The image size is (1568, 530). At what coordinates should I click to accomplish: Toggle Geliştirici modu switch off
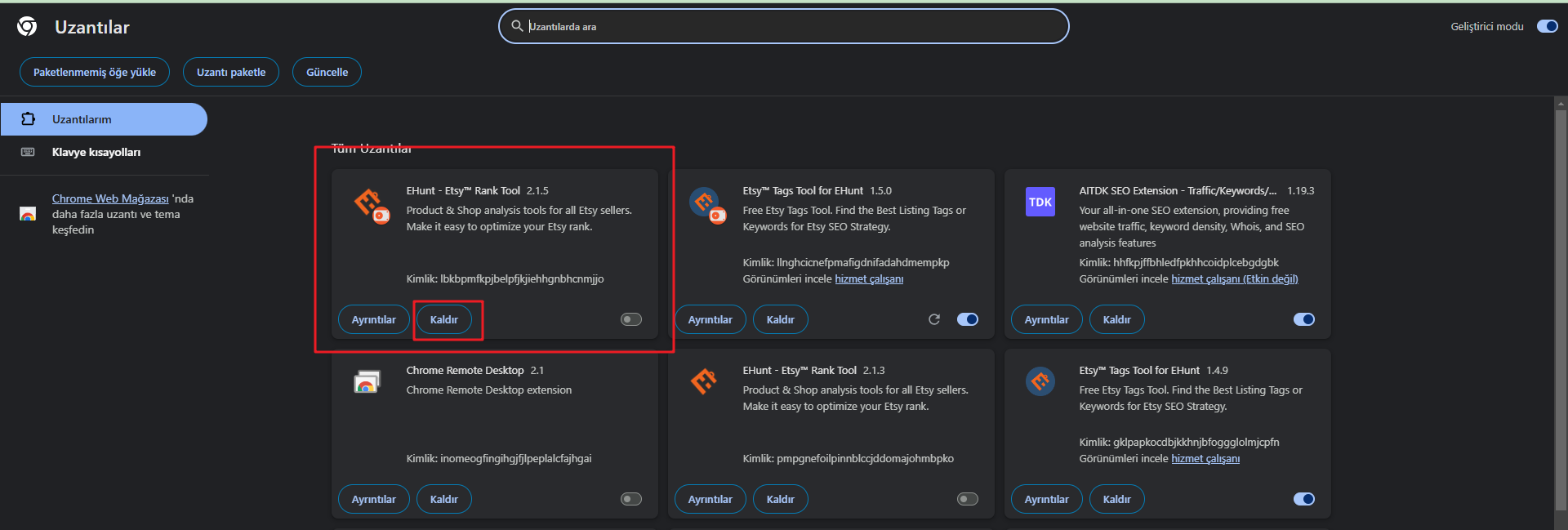tap(1547, 26)
